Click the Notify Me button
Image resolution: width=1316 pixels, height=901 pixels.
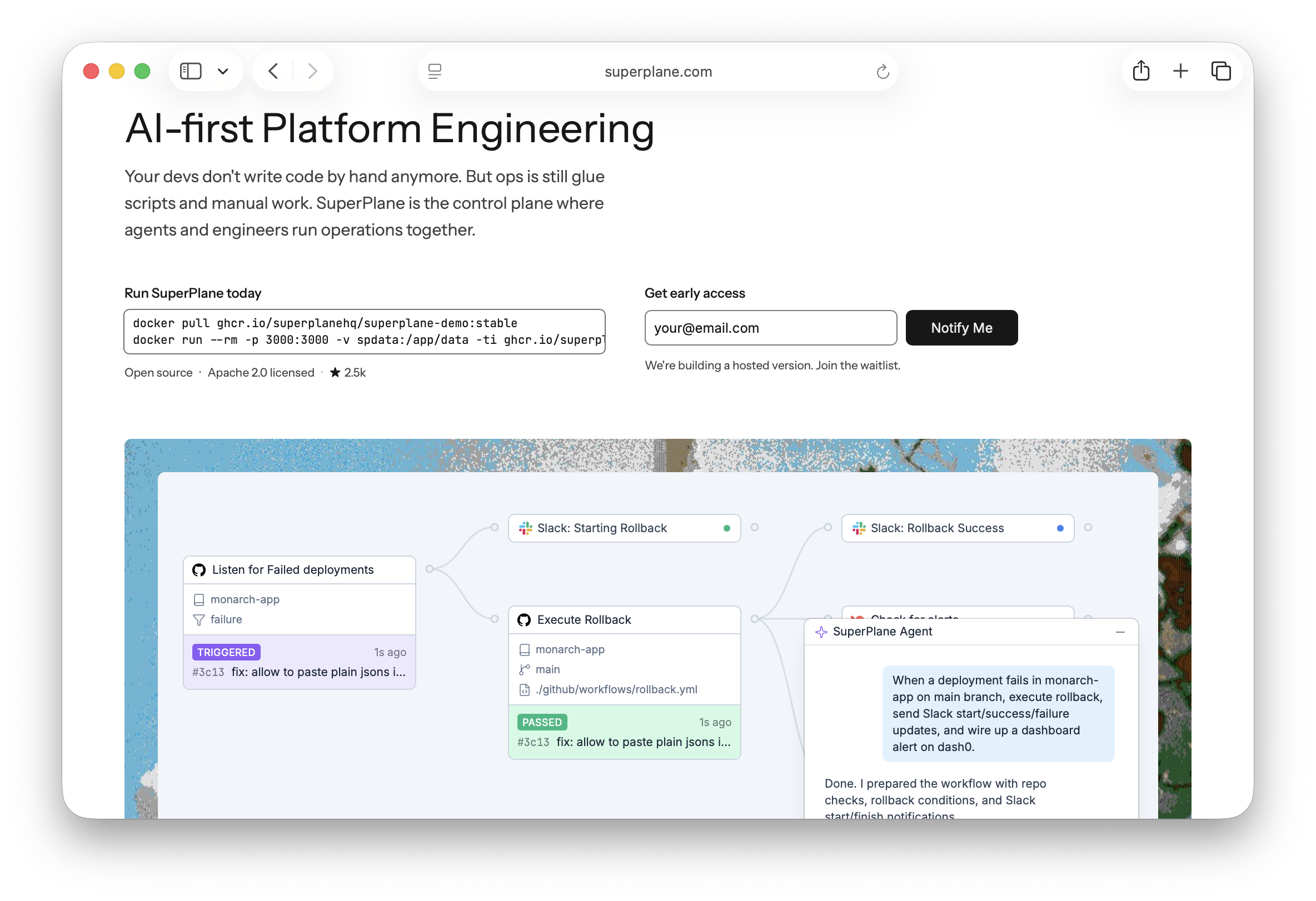point(961,328)
